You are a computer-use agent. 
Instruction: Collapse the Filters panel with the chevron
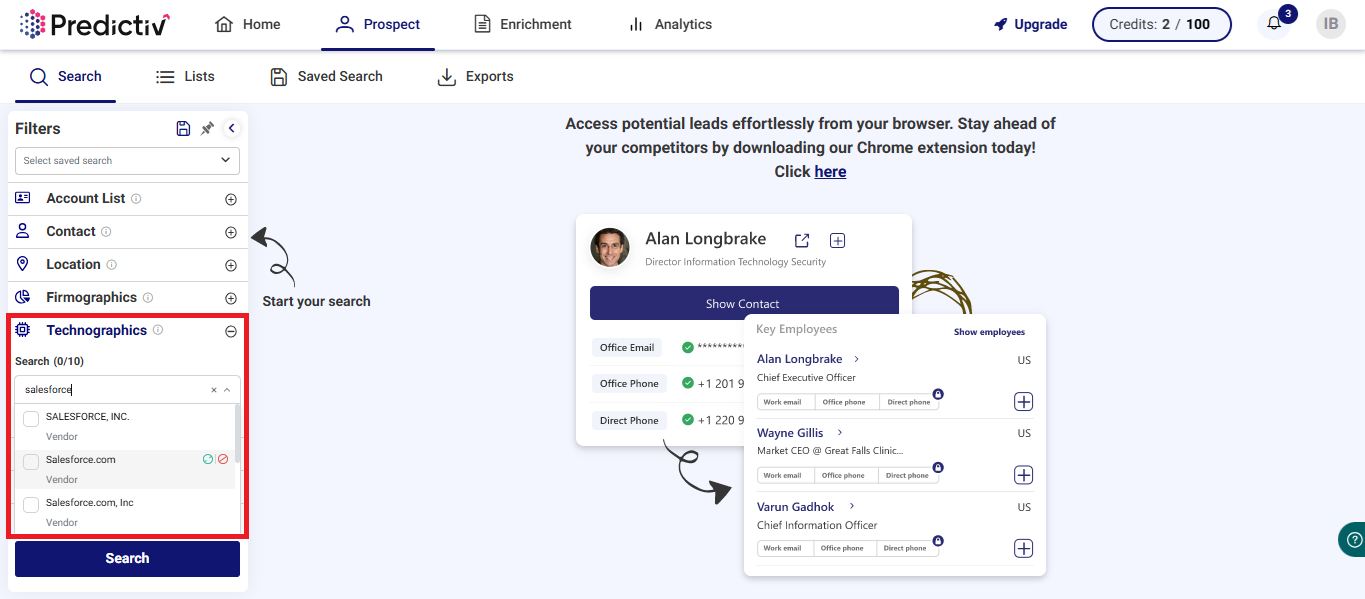pyautogui.click(x=232, y=128)
